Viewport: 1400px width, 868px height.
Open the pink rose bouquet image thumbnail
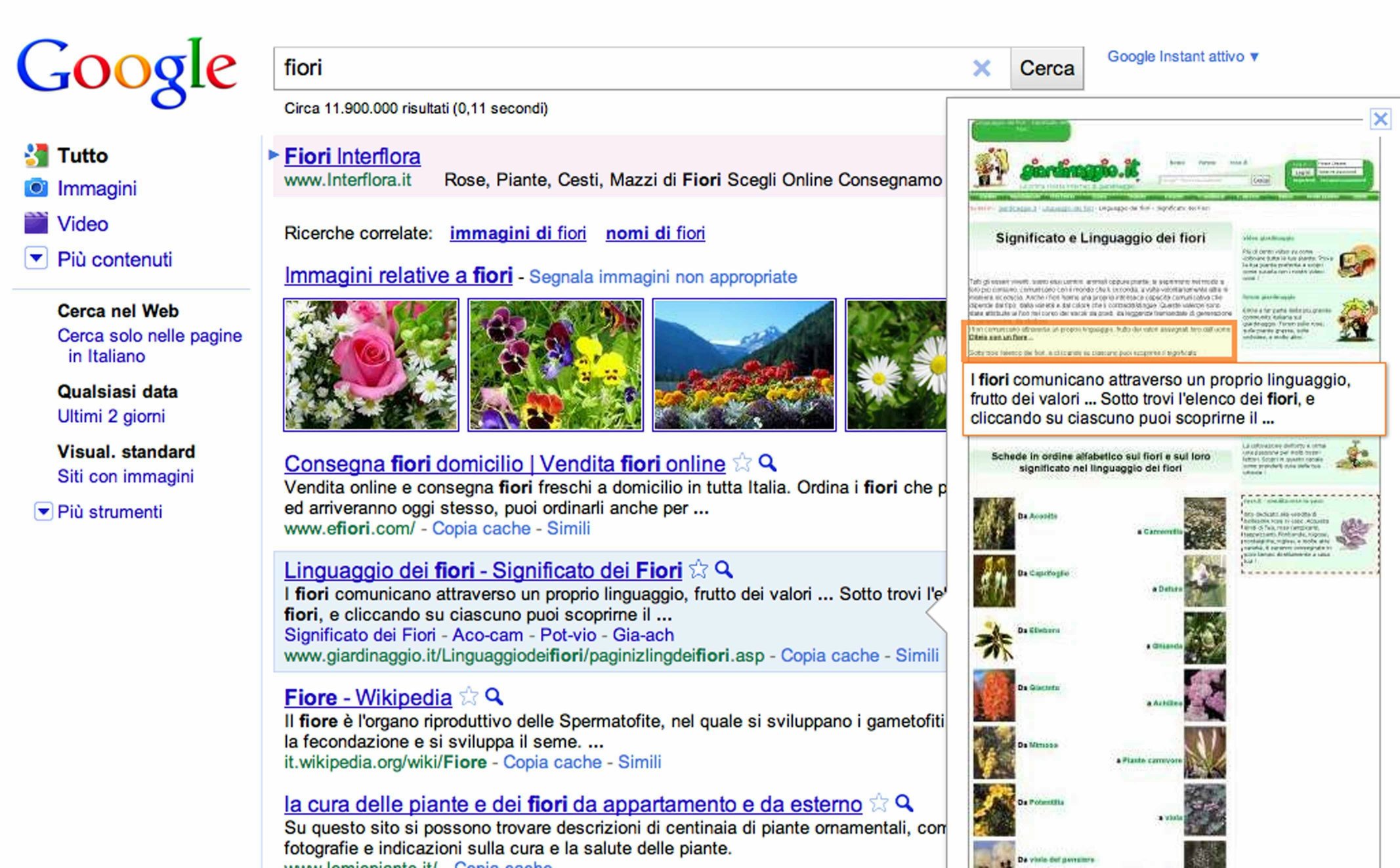click(371, 365)
